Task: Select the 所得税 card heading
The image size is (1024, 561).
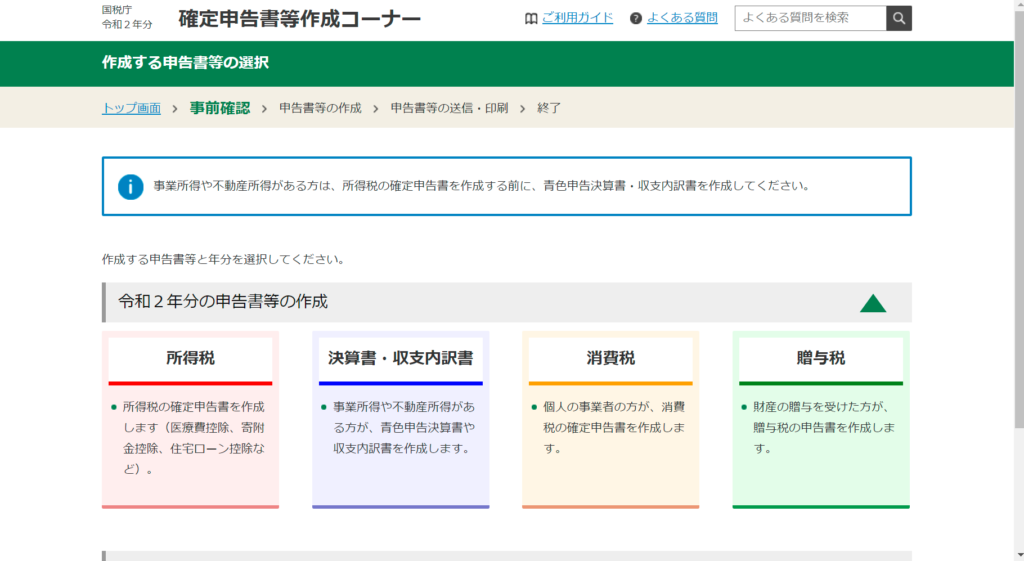Action: tap(190, 358)
